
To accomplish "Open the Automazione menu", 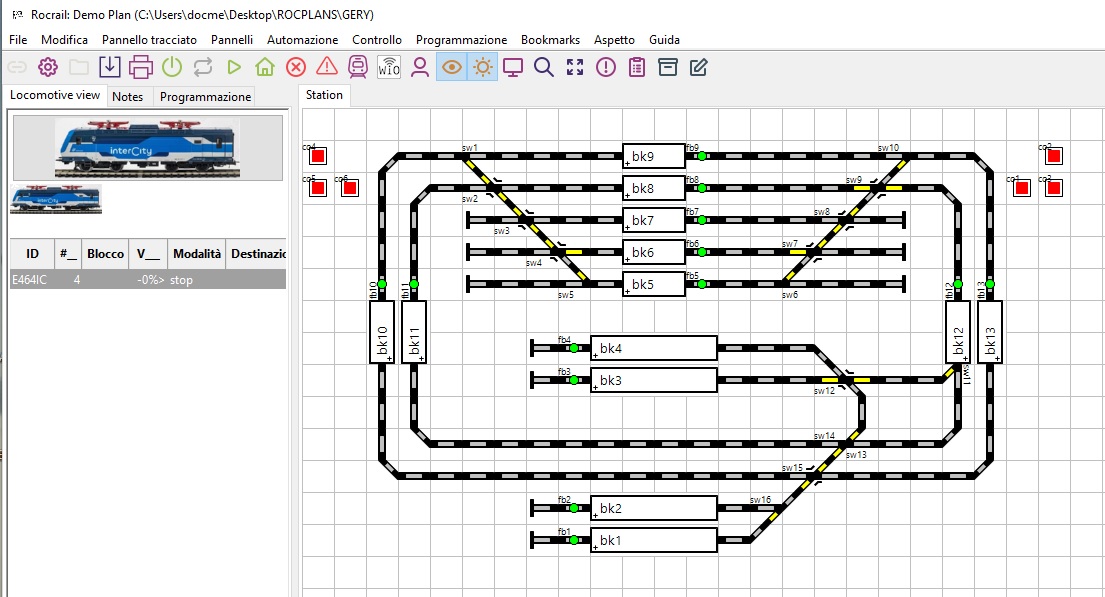I will point(302,40).
